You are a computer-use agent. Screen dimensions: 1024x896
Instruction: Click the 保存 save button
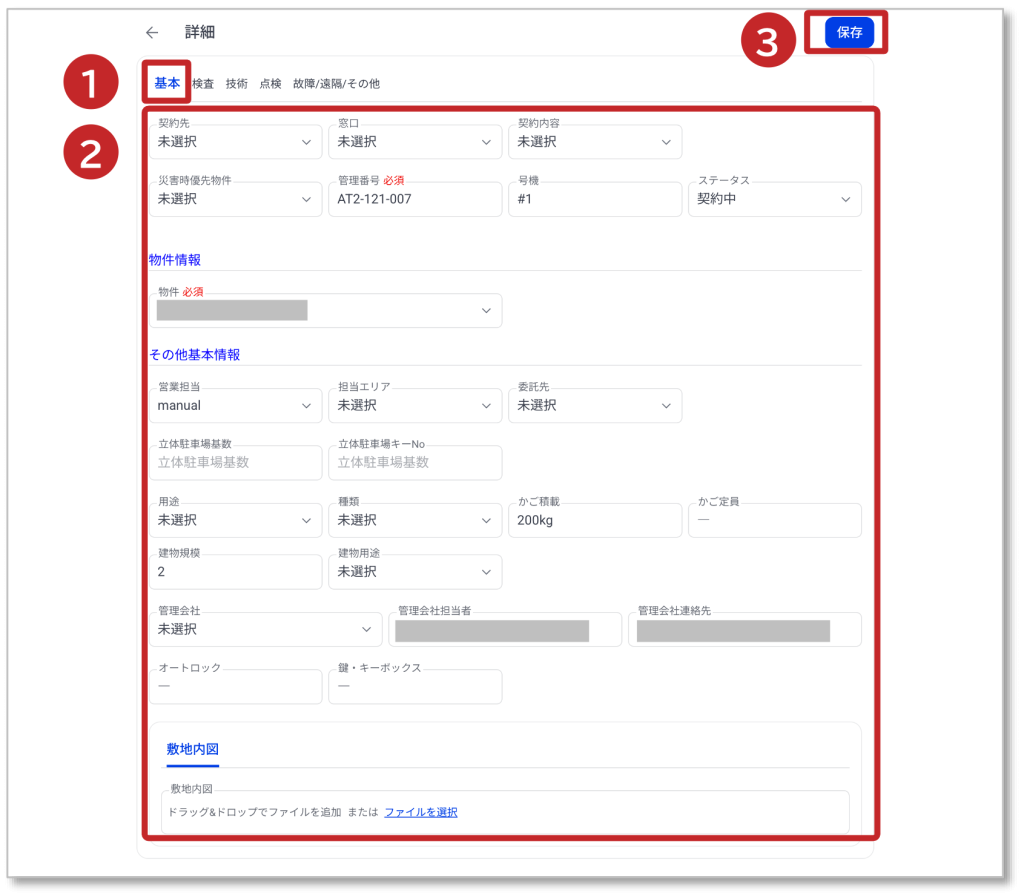(849, 33)
